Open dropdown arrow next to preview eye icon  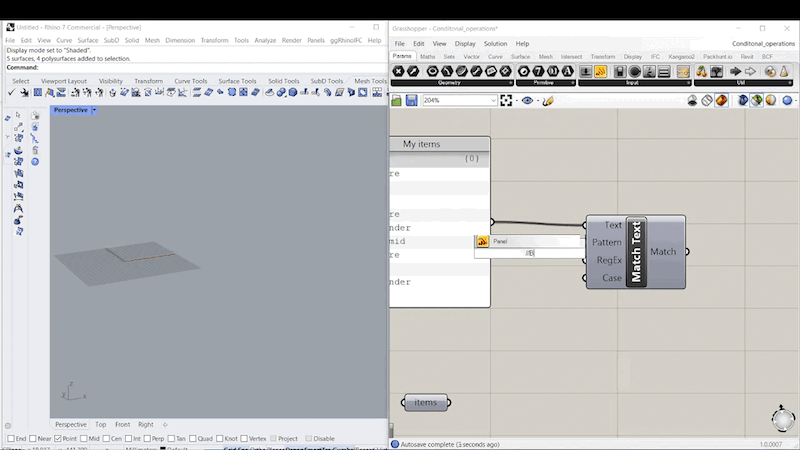538,101
